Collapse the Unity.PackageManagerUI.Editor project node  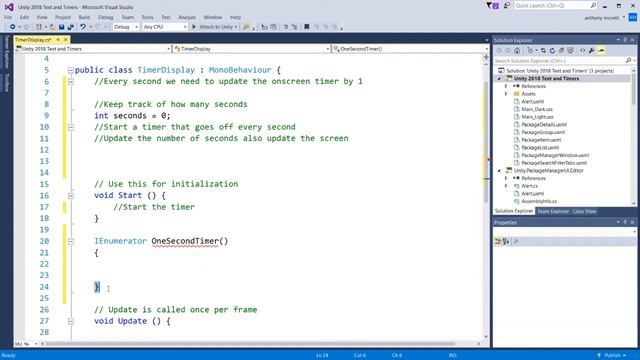(x=499, y=171)
